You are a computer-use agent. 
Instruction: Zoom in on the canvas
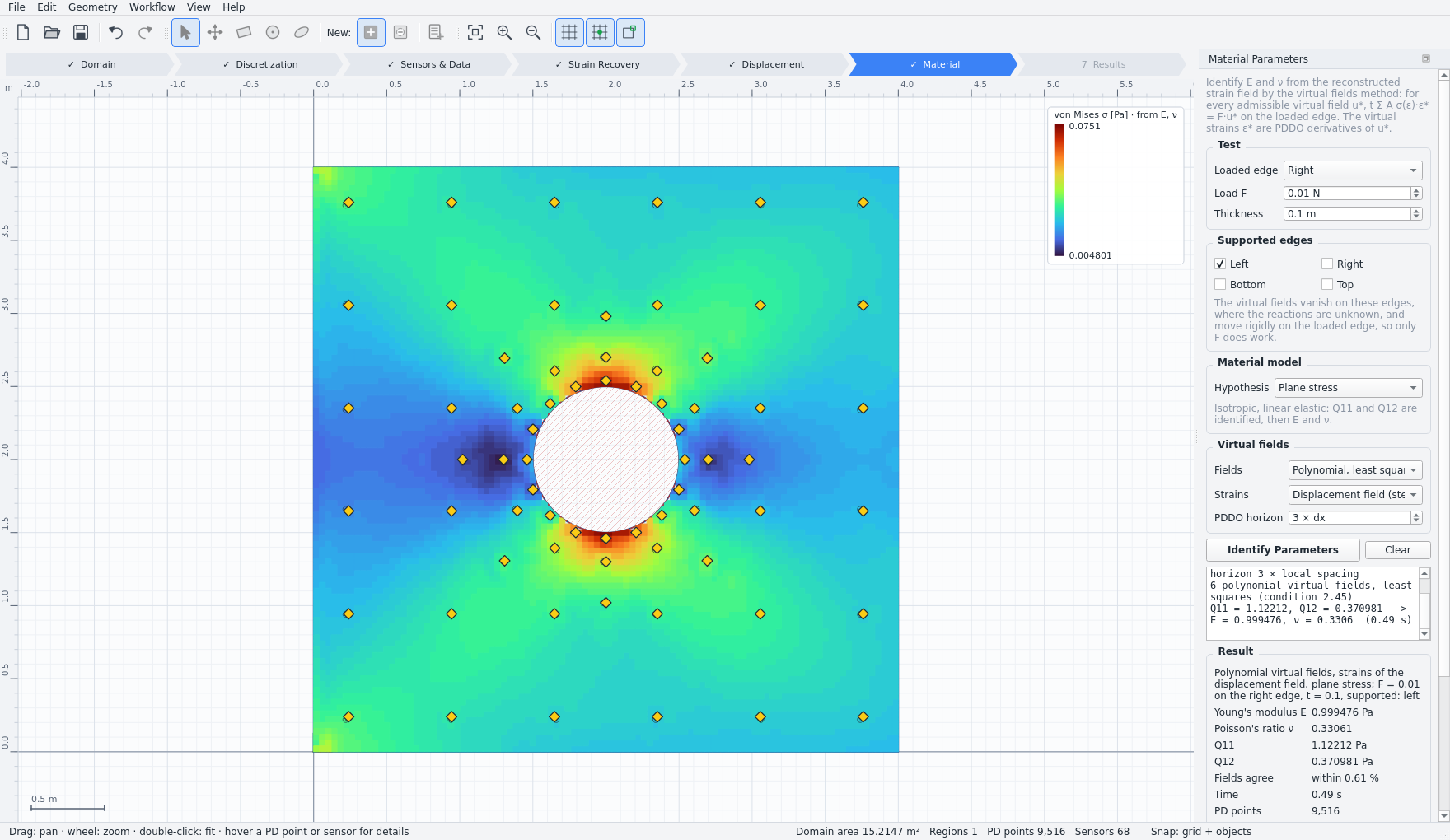[x=504, y=32]
